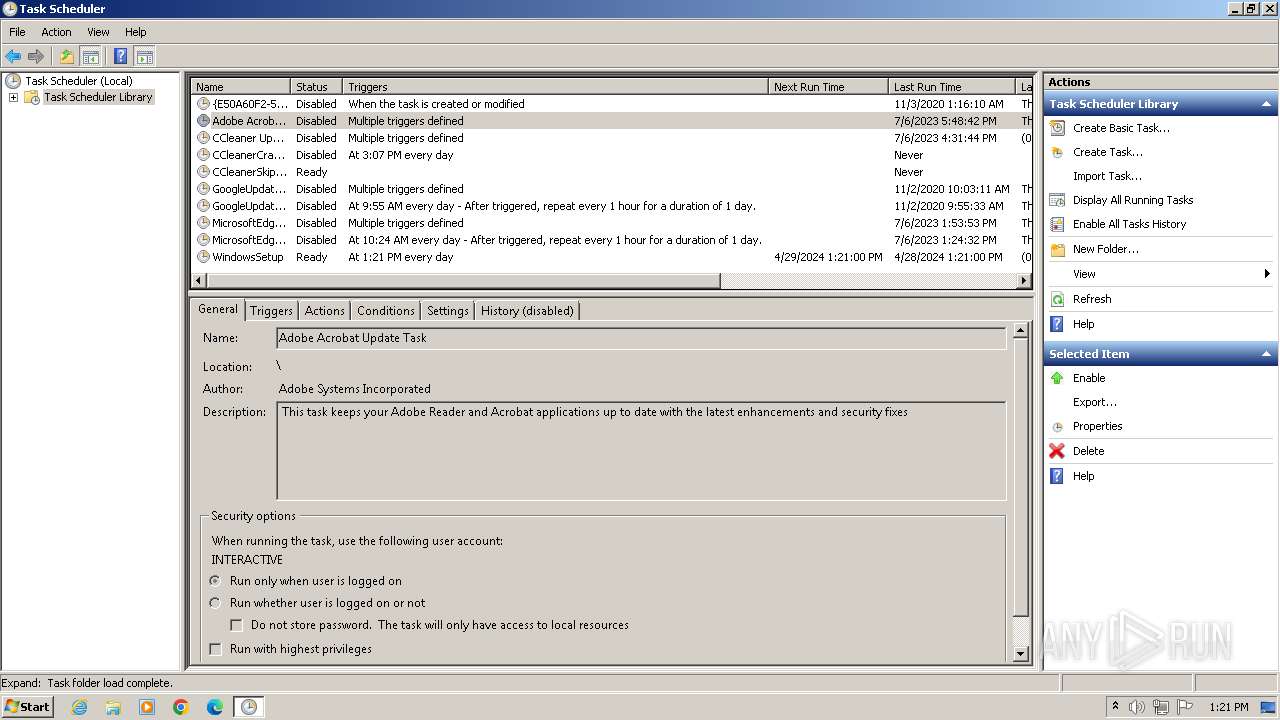
Task: Sort by Triggers column header
Action: point(555,87)
